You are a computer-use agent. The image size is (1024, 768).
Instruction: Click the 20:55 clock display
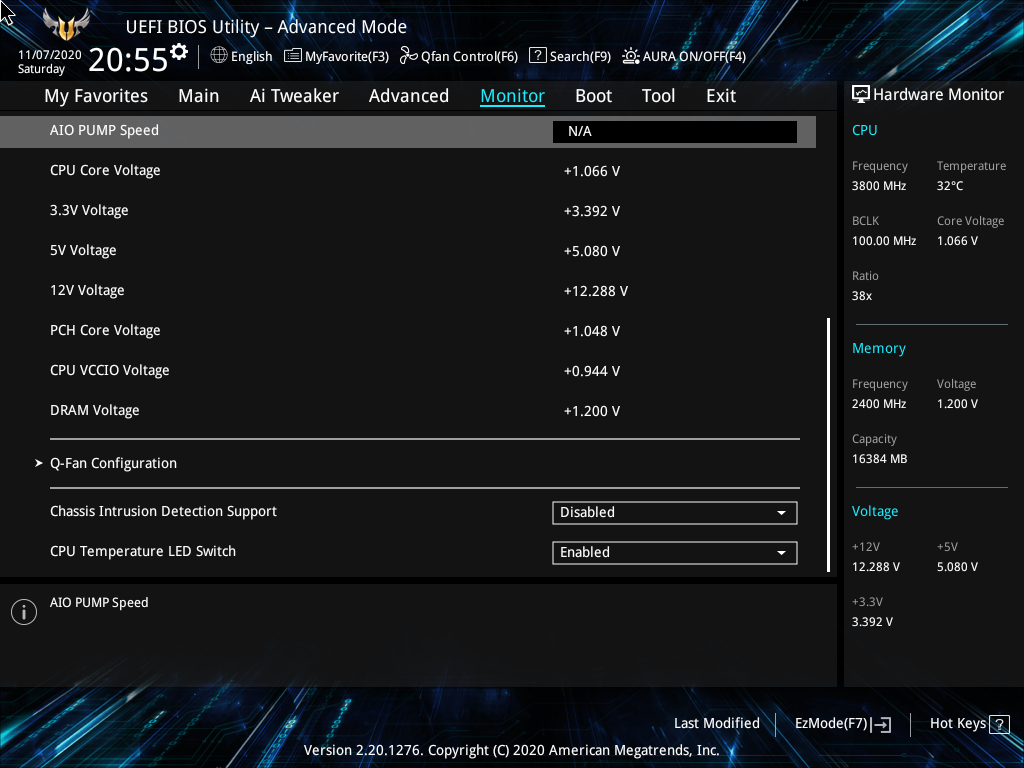129,59
